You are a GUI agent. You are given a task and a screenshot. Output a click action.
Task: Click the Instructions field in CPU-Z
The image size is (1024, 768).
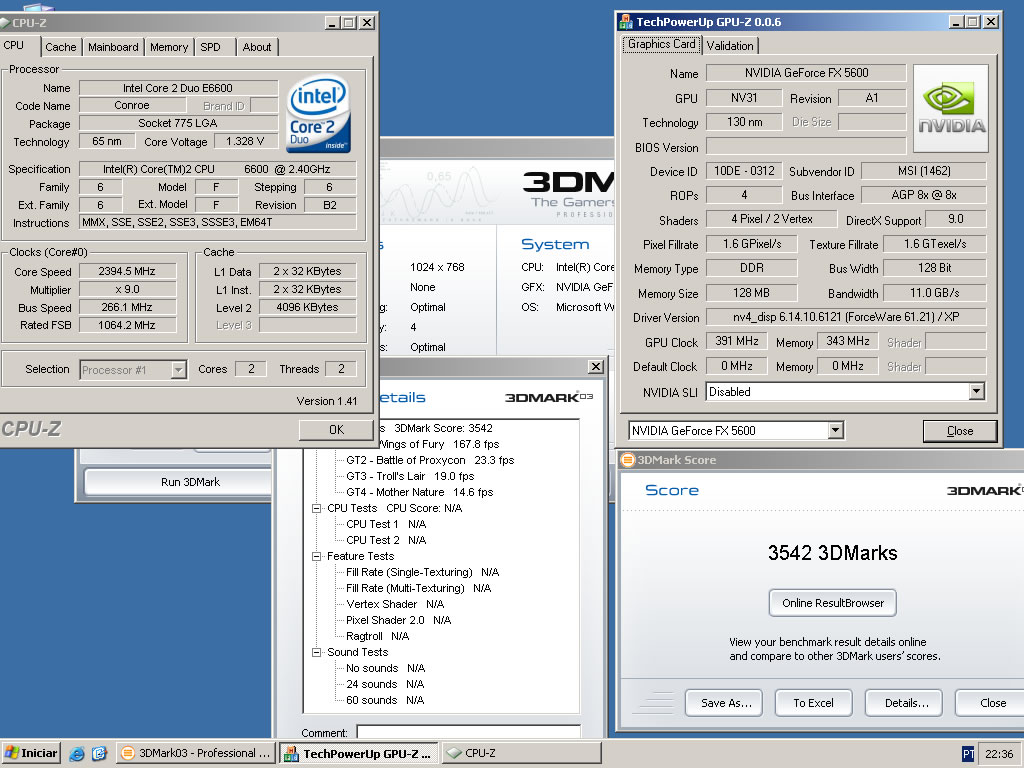(217, 223)
